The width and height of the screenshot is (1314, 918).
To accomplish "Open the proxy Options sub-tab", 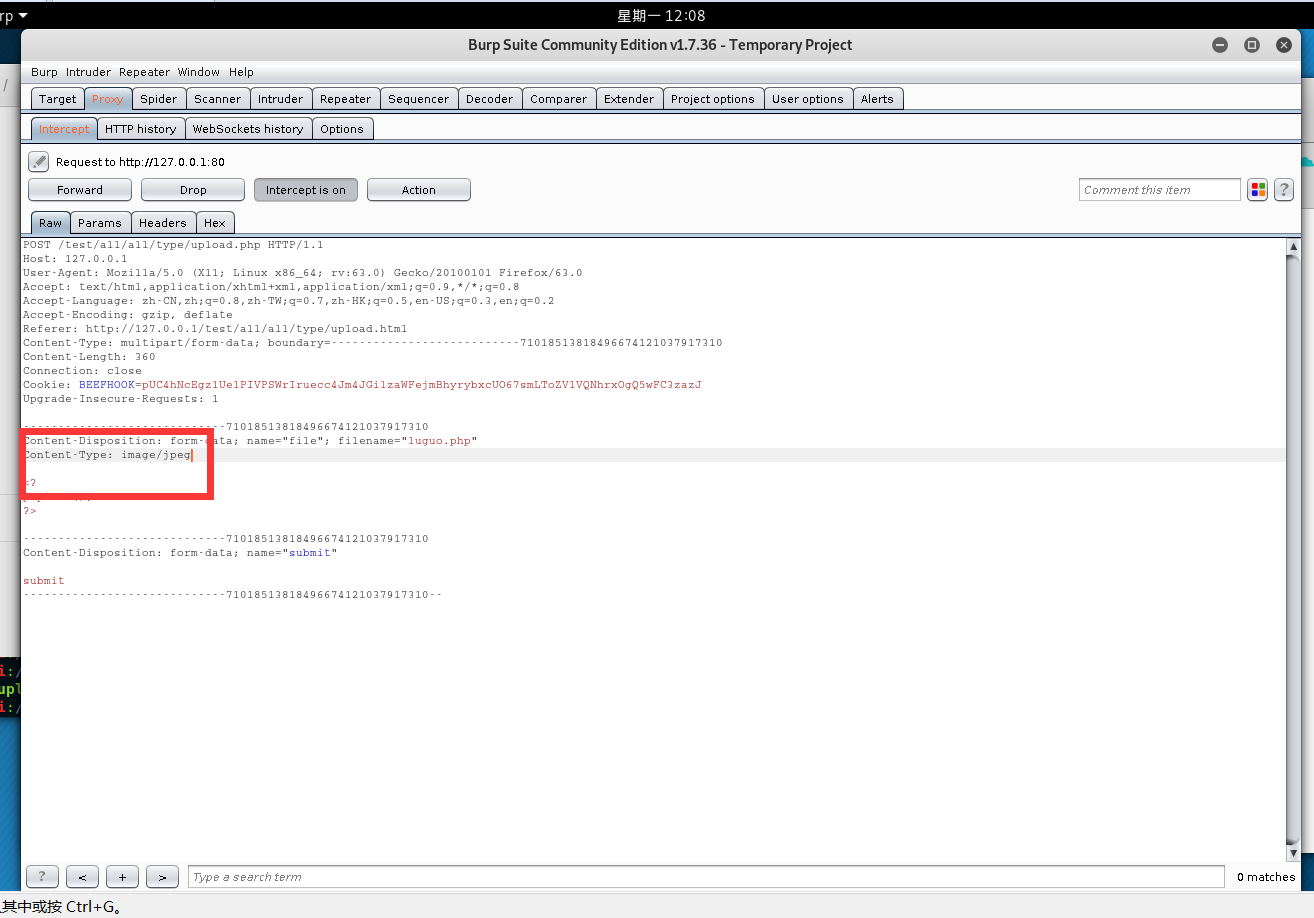I will tap(342, 129).
